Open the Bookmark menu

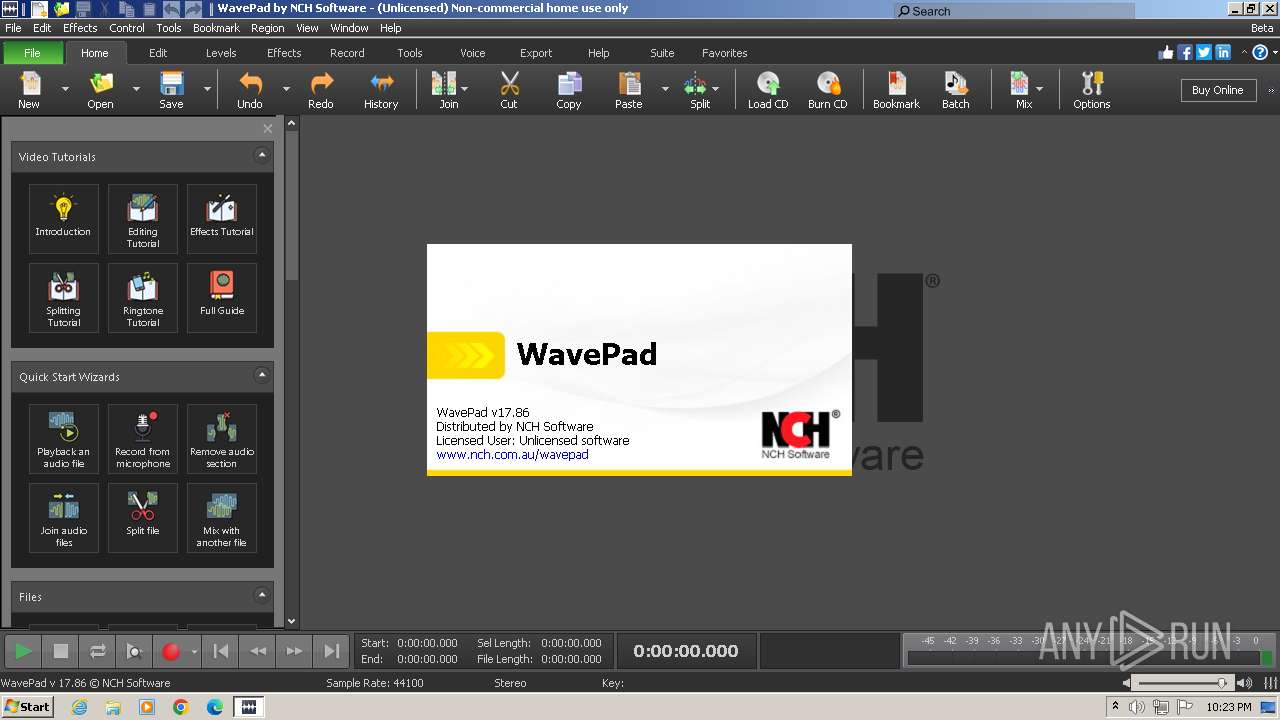(216, 28)
